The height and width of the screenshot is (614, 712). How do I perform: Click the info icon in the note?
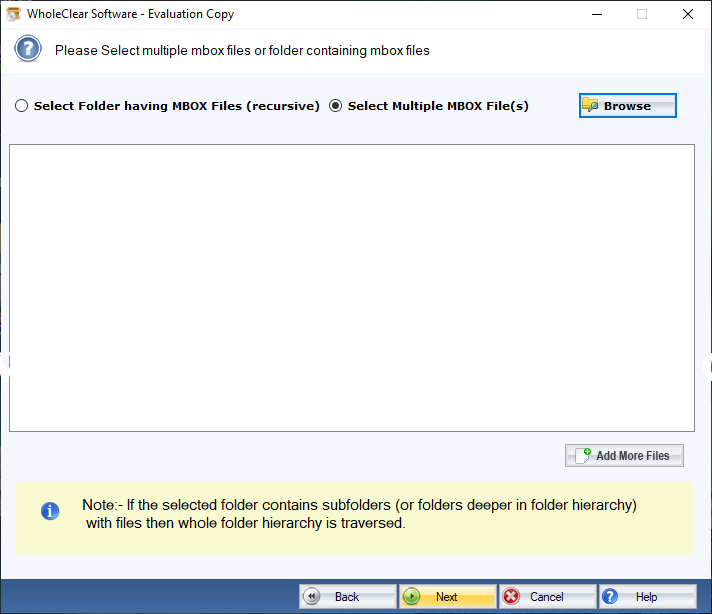click(x=50, y=511)
